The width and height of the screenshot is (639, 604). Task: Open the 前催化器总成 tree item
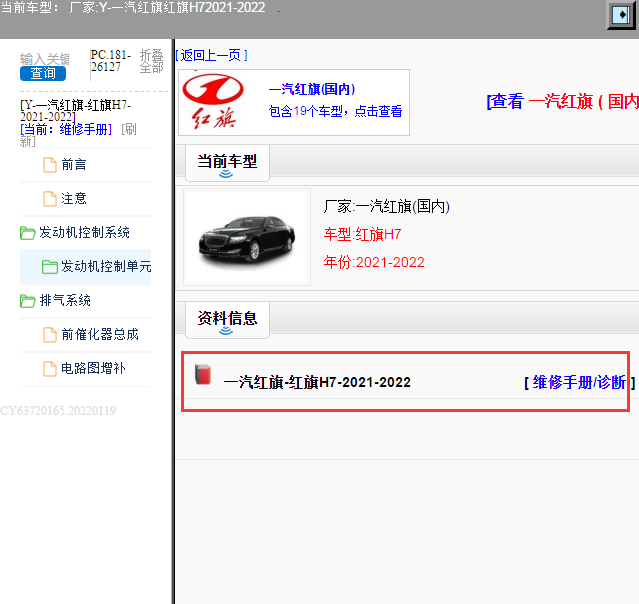[100, 335]
